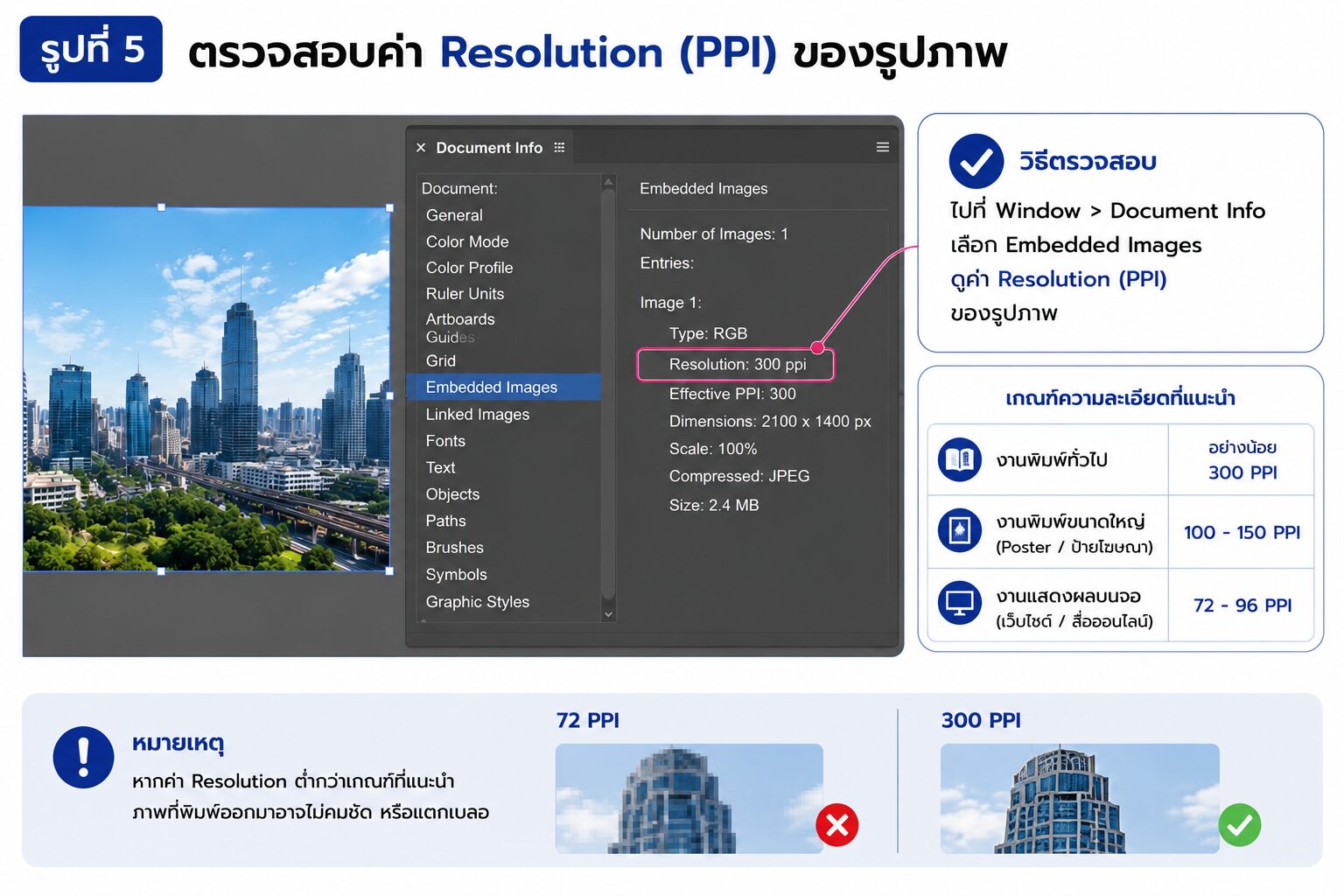The image size is (1344, 896).
Task: Click the blue checkmark icon
Action: (976, 161)
